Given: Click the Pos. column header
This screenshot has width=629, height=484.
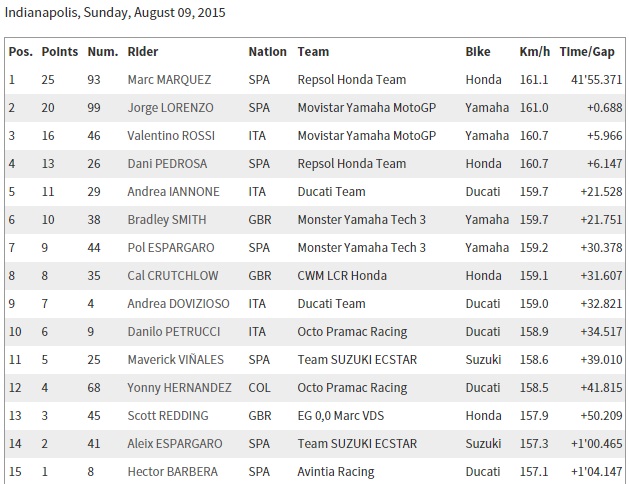Looking at the screenshot, I should point(21,52).
